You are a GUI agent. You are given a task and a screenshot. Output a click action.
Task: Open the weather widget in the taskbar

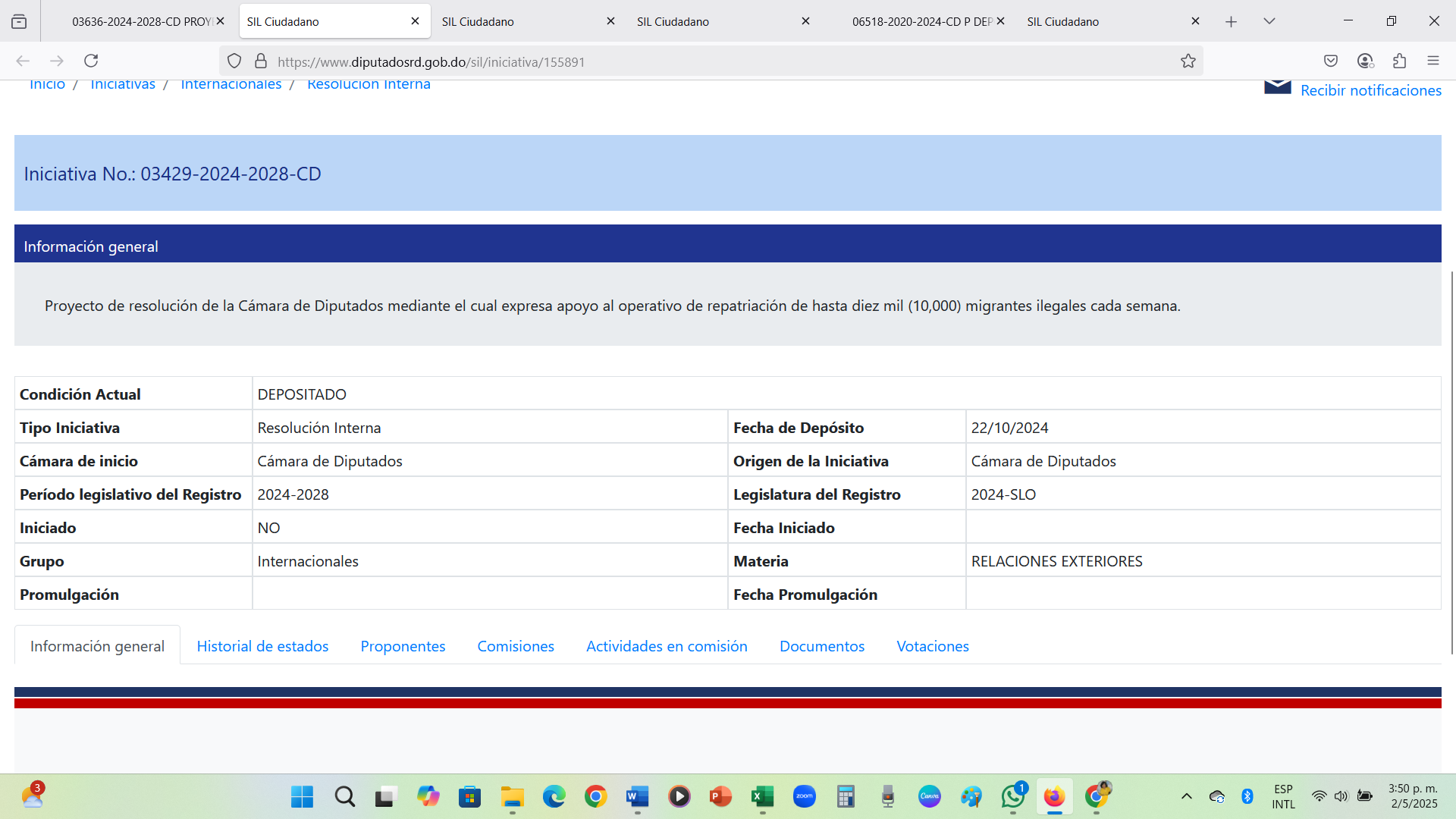pos(33,795)
